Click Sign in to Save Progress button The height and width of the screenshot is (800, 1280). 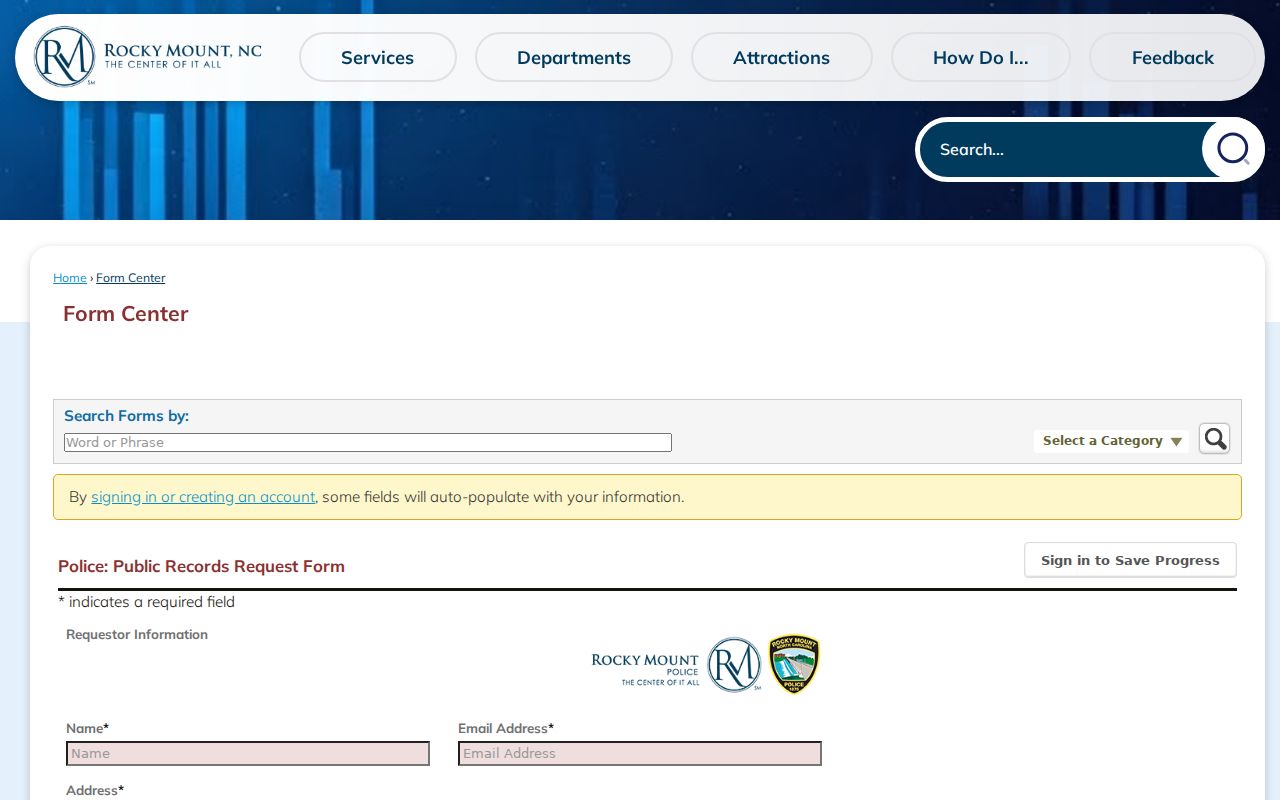1130,560
